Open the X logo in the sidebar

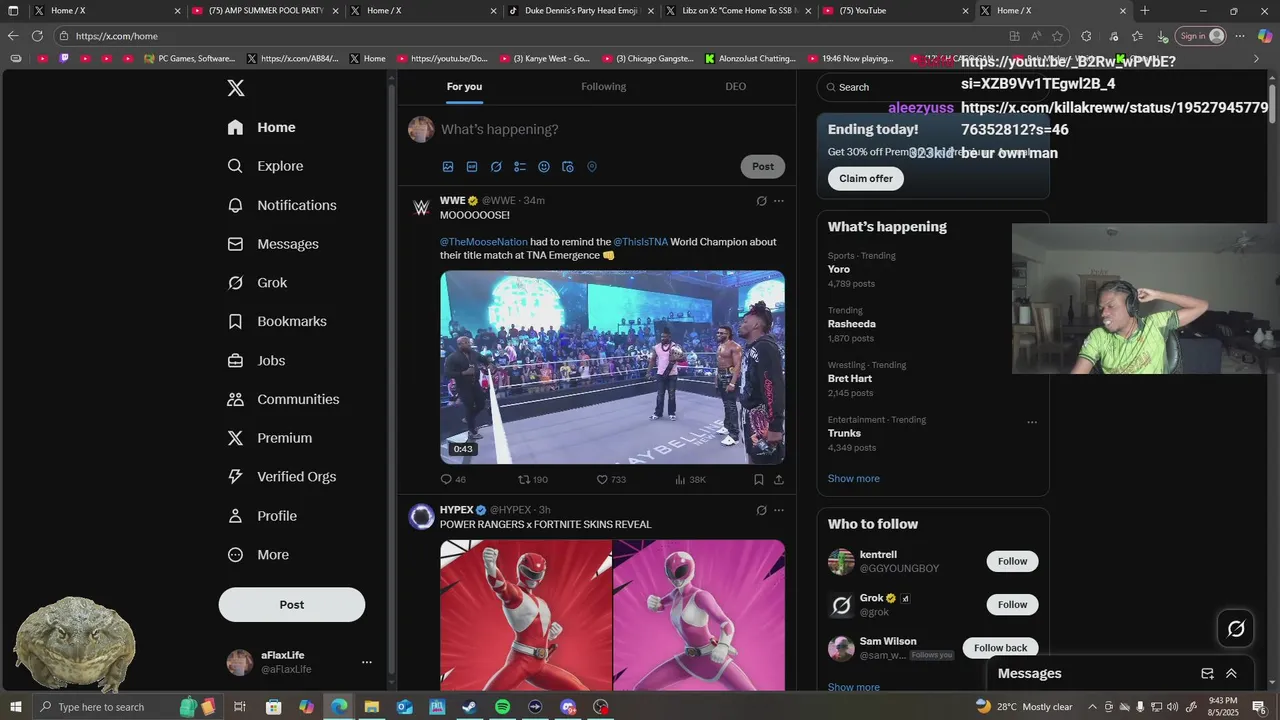(x=236, y=88)
